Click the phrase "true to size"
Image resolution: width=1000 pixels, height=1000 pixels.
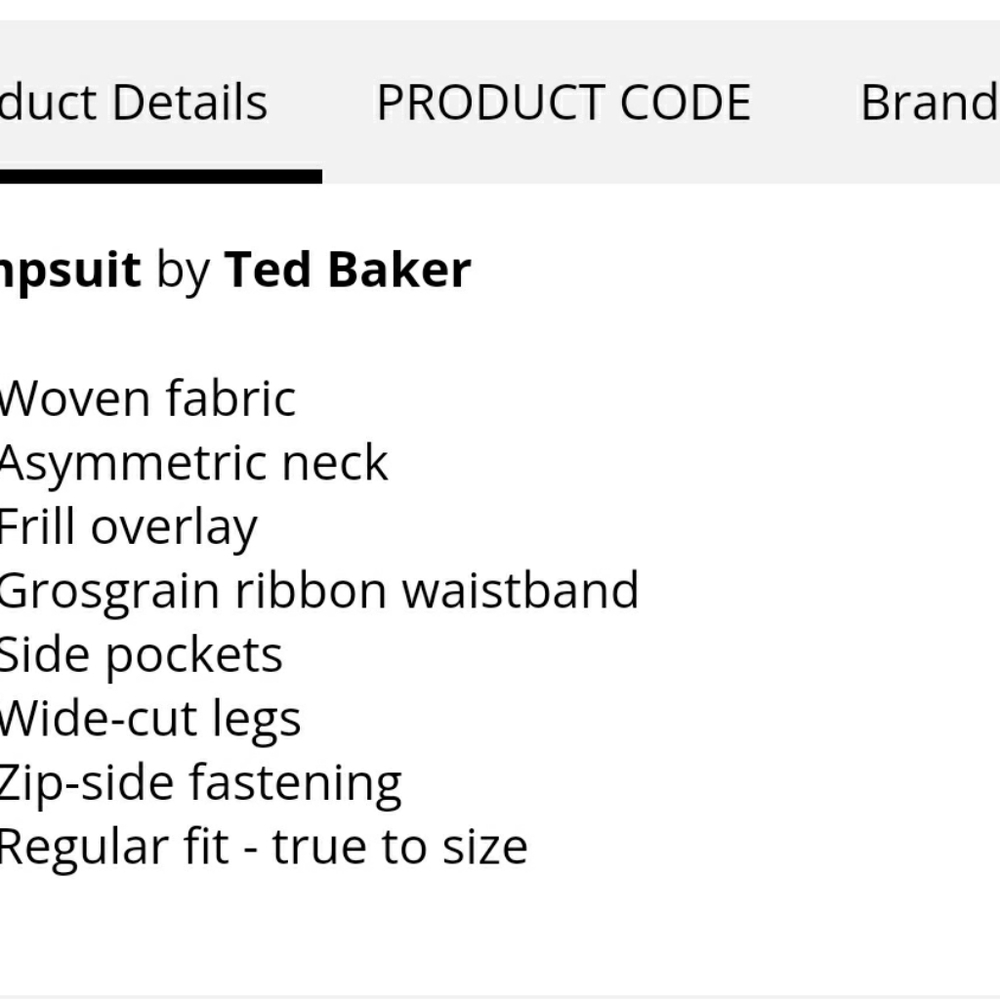tap(400, 848)
